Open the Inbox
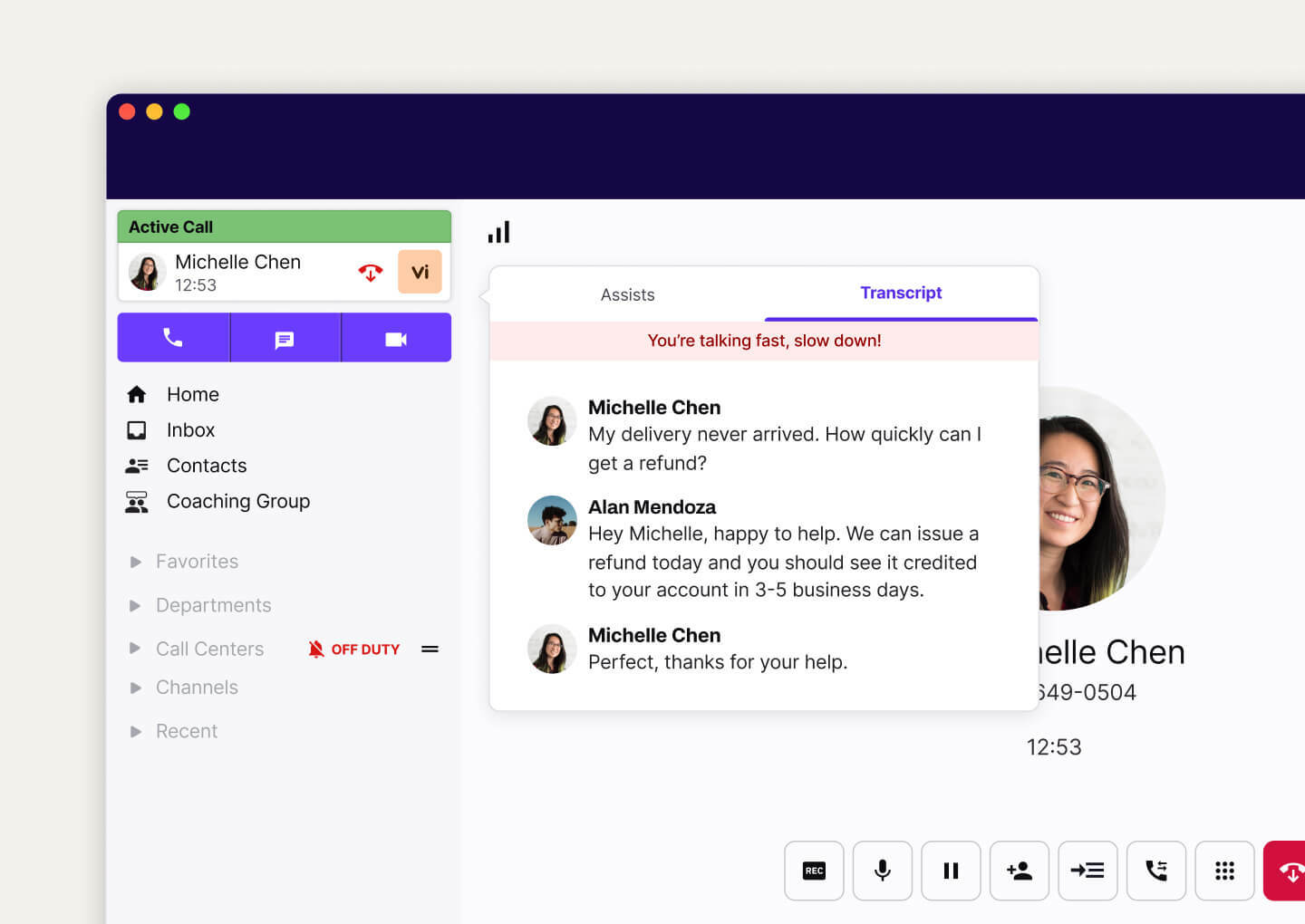The height and width of the screenshot is (924, 1305). pos(190,429)
